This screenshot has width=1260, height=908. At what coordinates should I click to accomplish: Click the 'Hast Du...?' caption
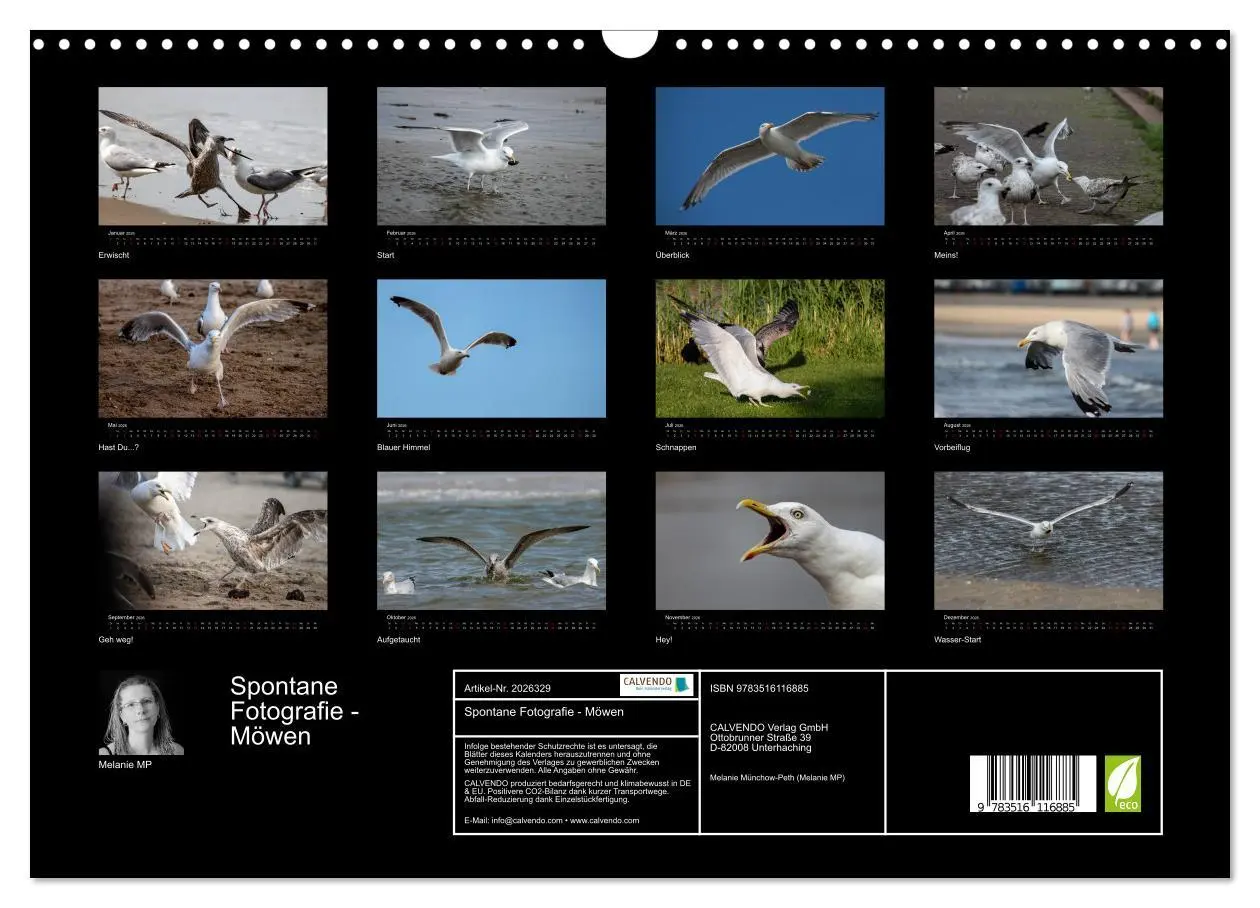click(x=119, y=447)
